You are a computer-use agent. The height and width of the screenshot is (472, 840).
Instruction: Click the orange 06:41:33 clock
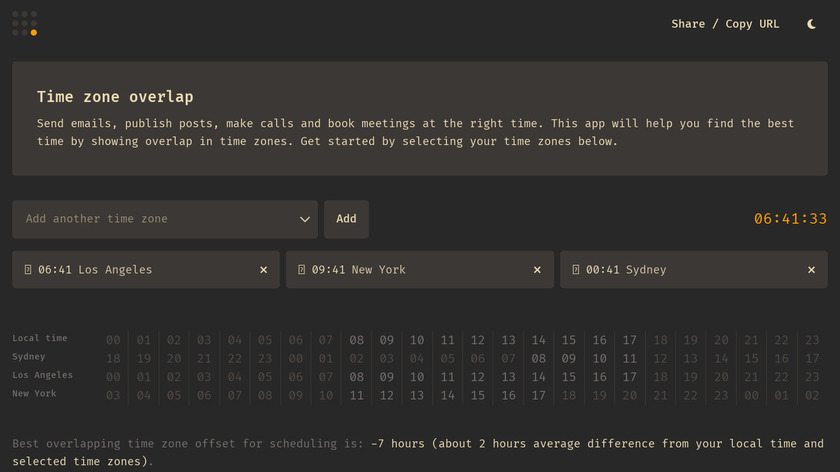[790, 219]
